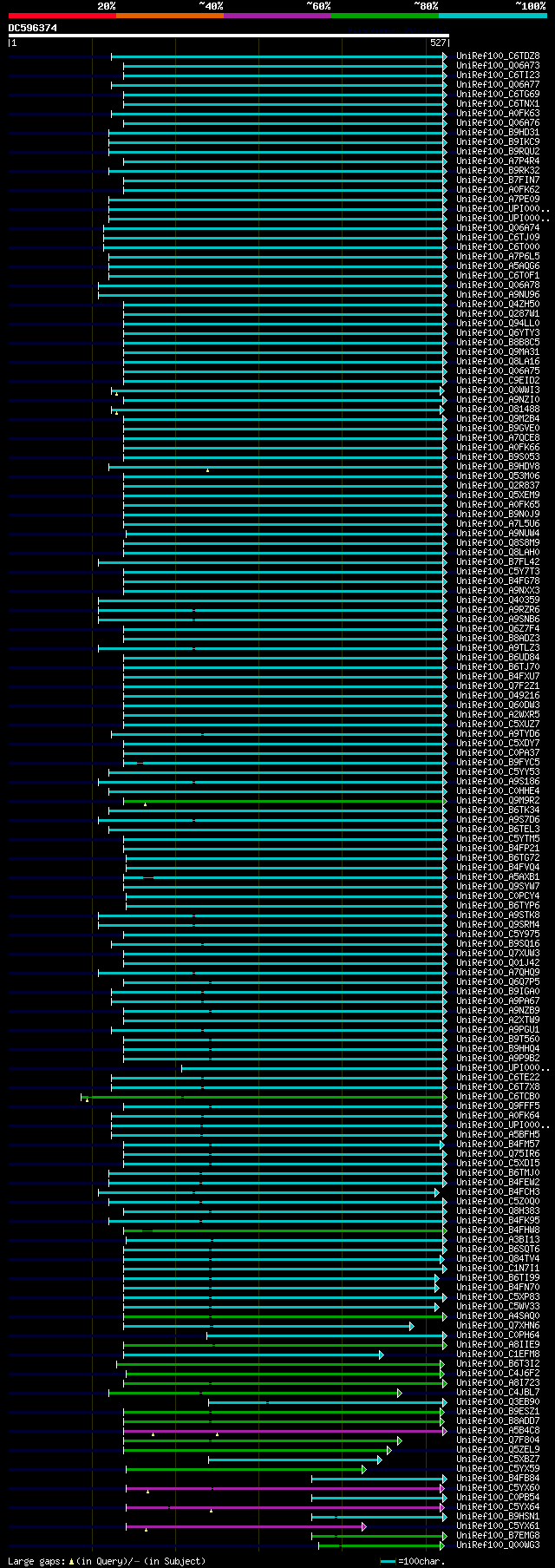Click UniRef100_B9N0J9 label
Image resolution: width=555 pixels, height=1568 pixels.
pyautogui.click(x=498, y=514)
